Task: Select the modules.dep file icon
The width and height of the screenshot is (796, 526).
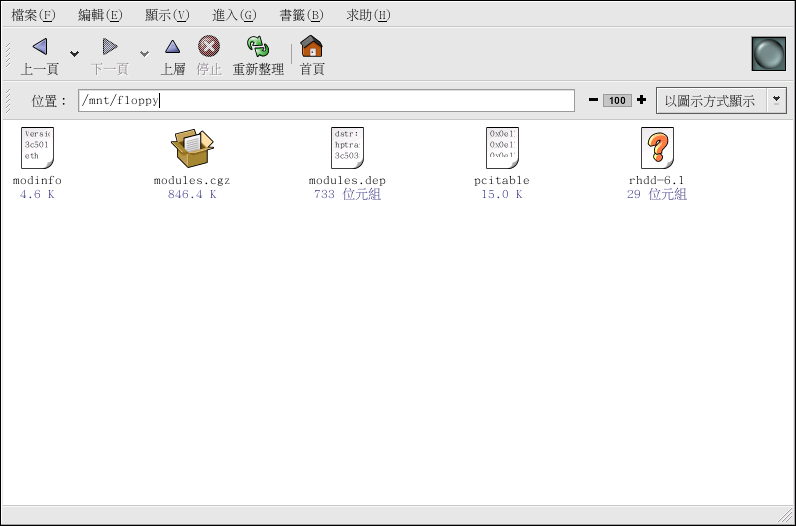Action: coord(347,148)
